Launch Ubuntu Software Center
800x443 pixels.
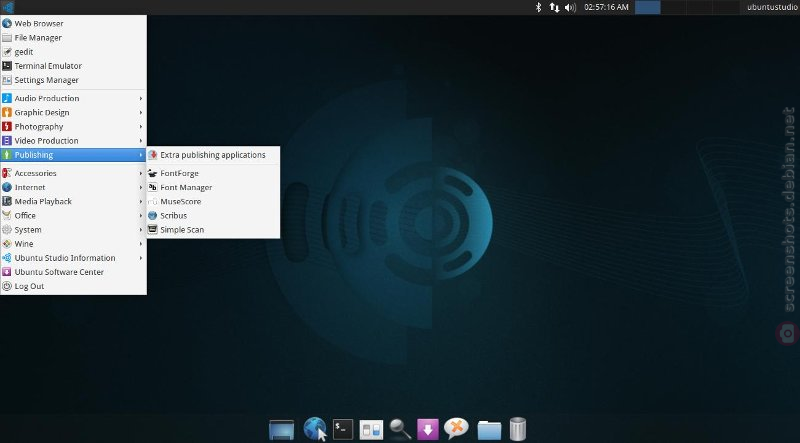click(73, 272)
